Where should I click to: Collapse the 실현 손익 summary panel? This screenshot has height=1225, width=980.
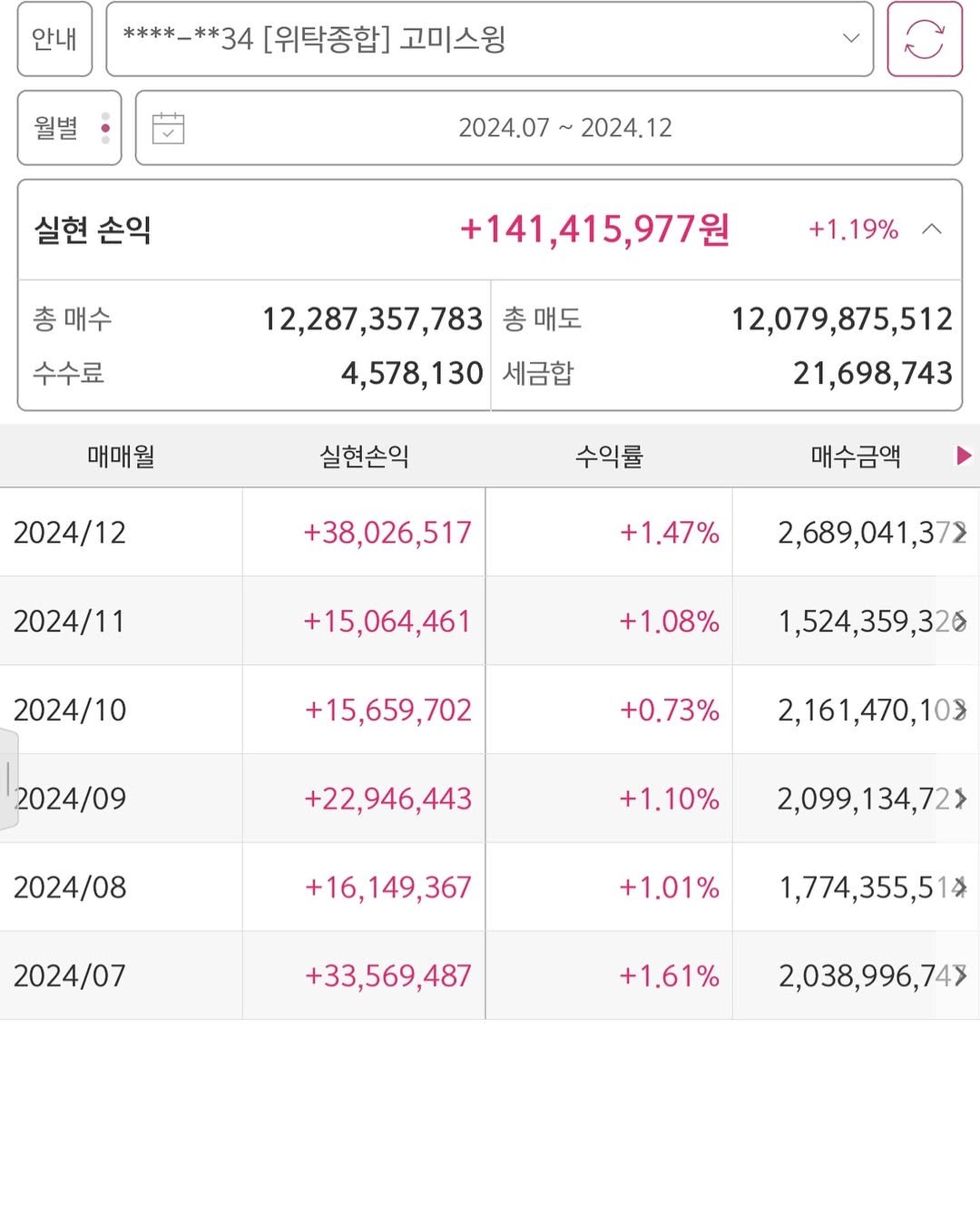[931, 230]
